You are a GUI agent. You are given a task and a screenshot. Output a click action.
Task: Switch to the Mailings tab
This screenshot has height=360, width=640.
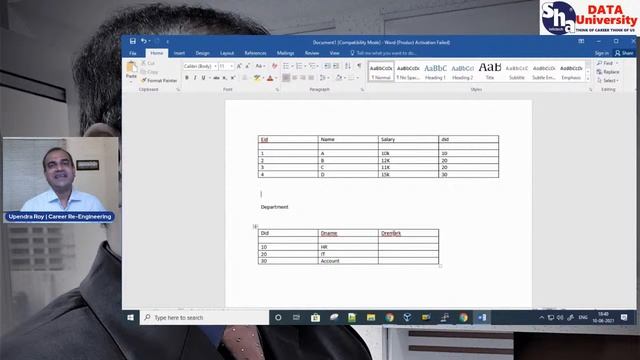[285, 53]
